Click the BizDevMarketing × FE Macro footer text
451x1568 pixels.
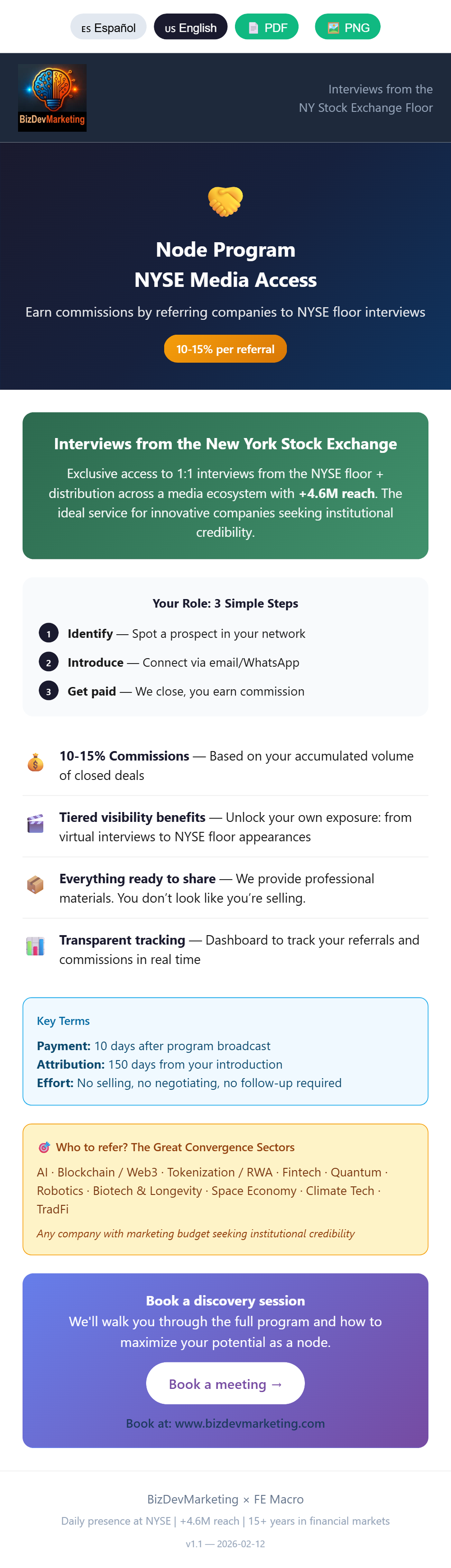(x=225, y=1499)
